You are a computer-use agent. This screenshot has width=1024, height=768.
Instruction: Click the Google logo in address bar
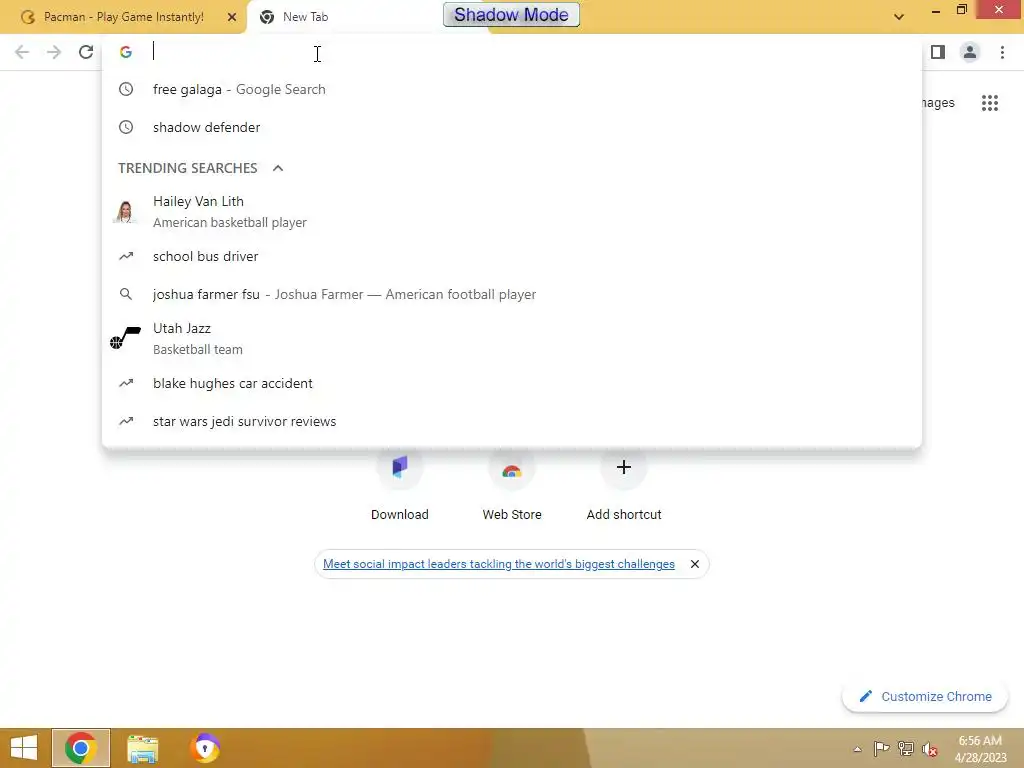point(126,52)
